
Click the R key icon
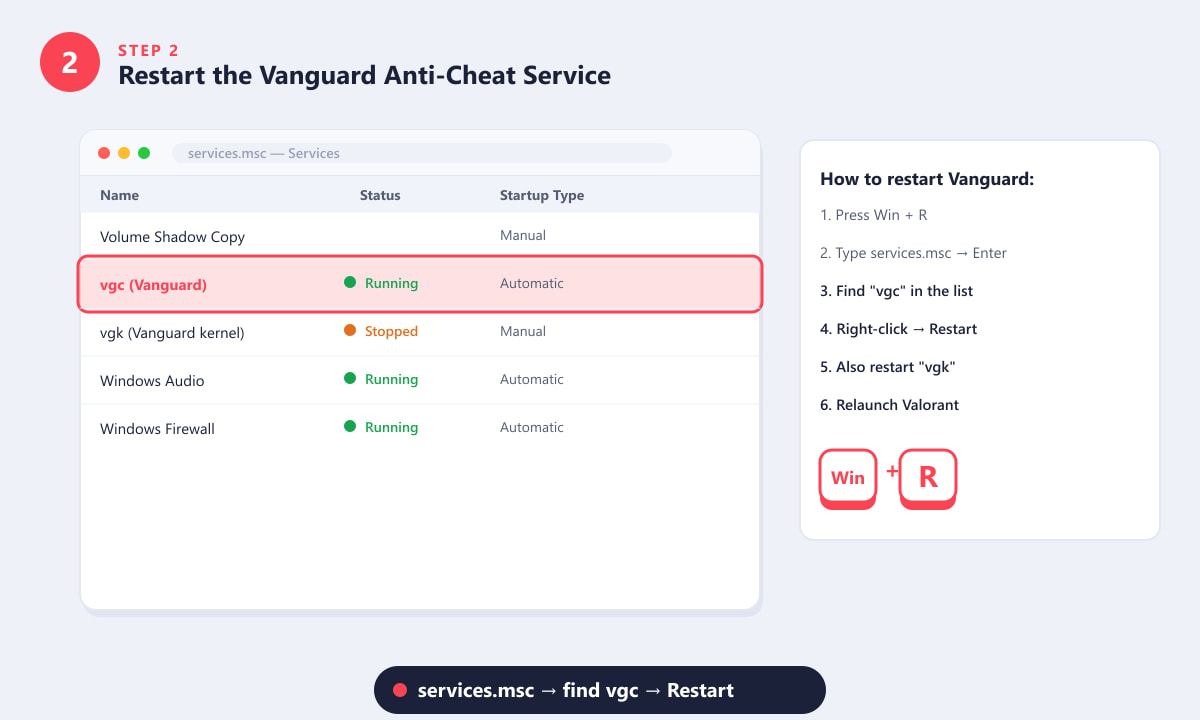928,478
